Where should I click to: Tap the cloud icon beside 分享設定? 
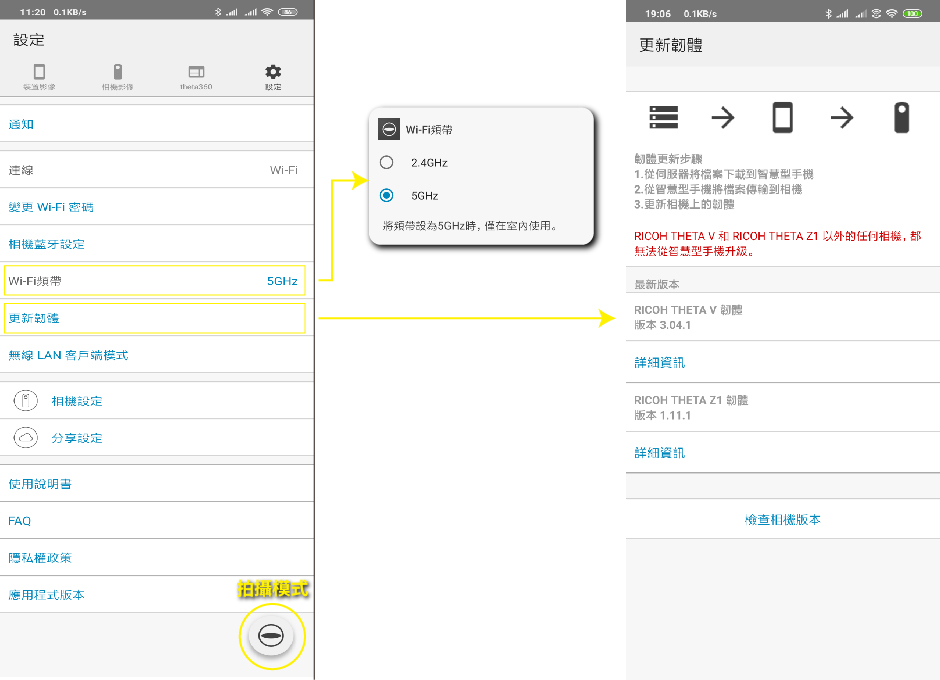[x=26, y=438]
